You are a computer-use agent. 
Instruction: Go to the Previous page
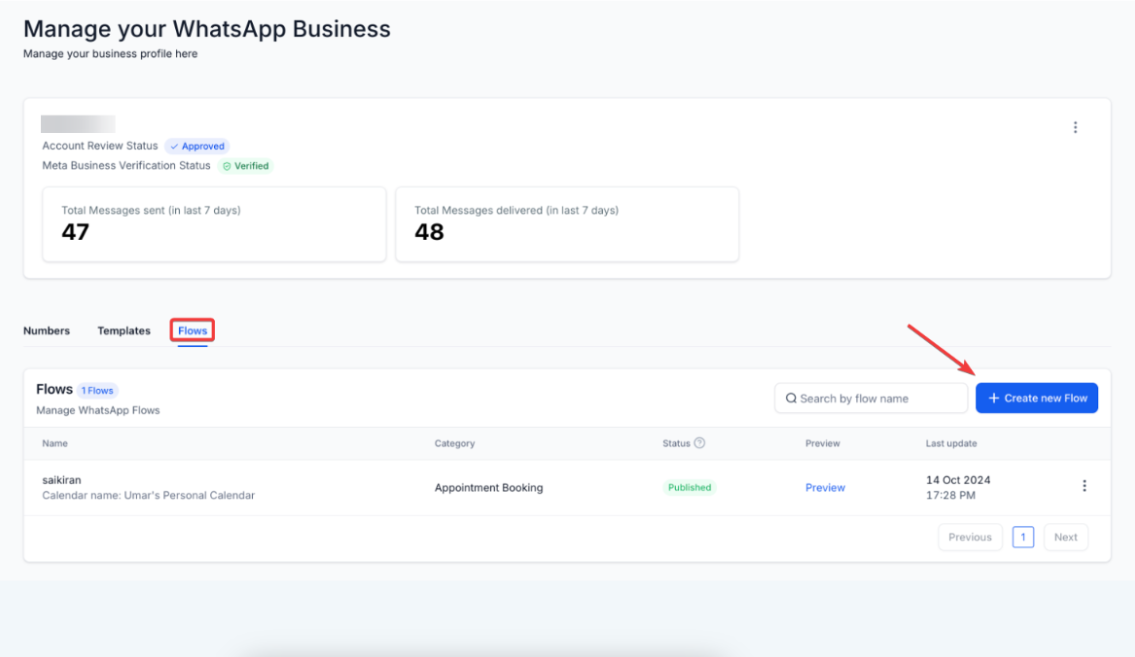tap(969, 537)
